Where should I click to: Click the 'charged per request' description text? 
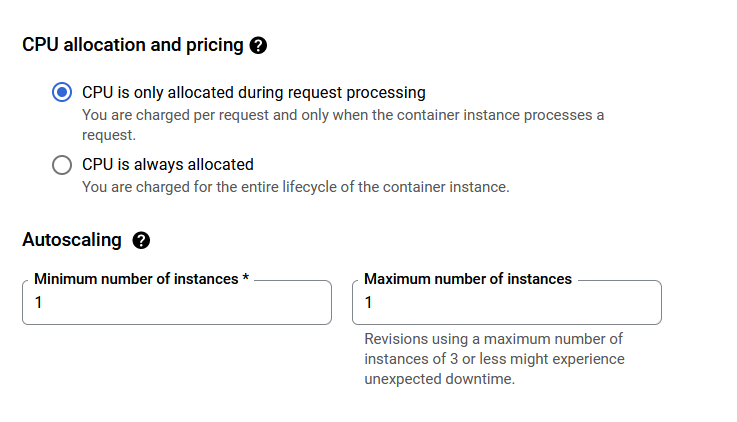click(x=343, y=125)
